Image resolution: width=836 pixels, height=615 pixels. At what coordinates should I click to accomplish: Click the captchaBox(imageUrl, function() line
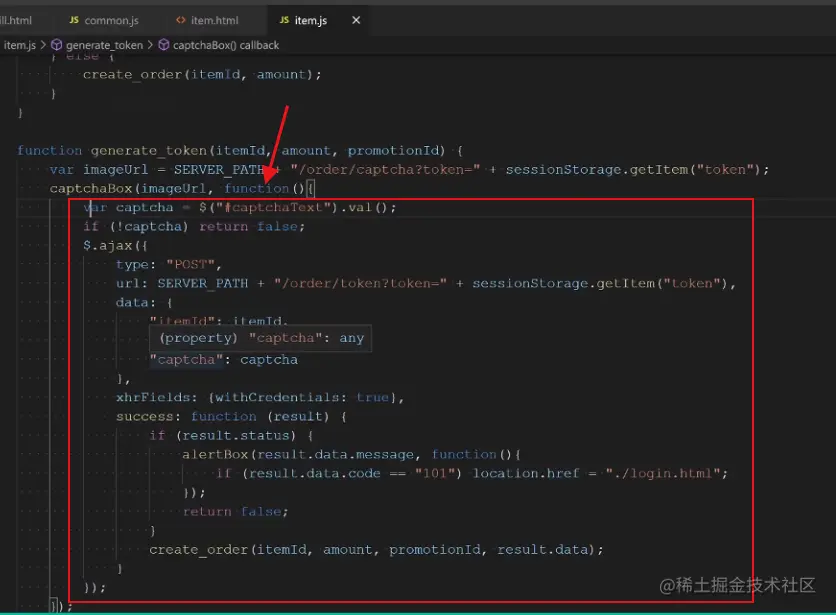click(182, 188)
